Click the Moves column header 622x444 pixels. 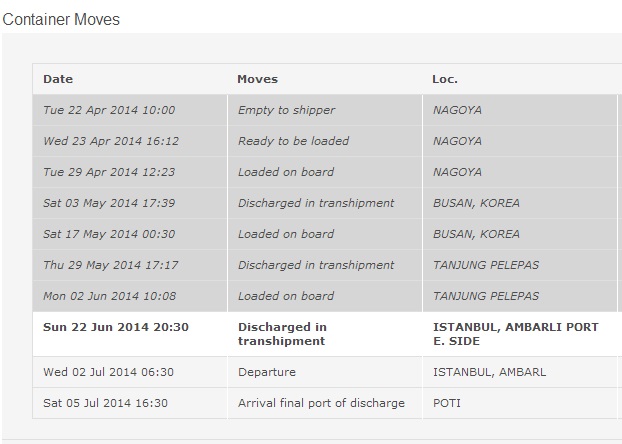pyautogui.click(x=257, y=79)
